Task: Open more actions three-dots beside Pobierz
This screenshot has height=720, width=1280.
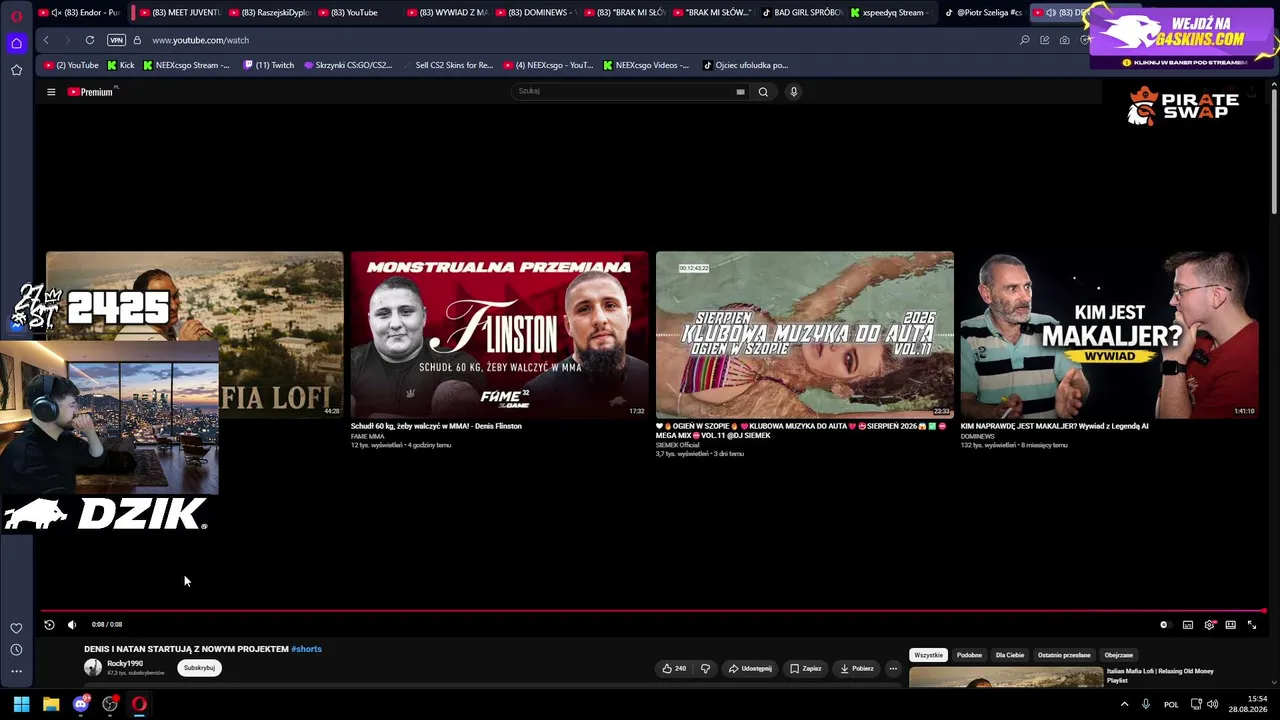Action: (x=893, y=668)
